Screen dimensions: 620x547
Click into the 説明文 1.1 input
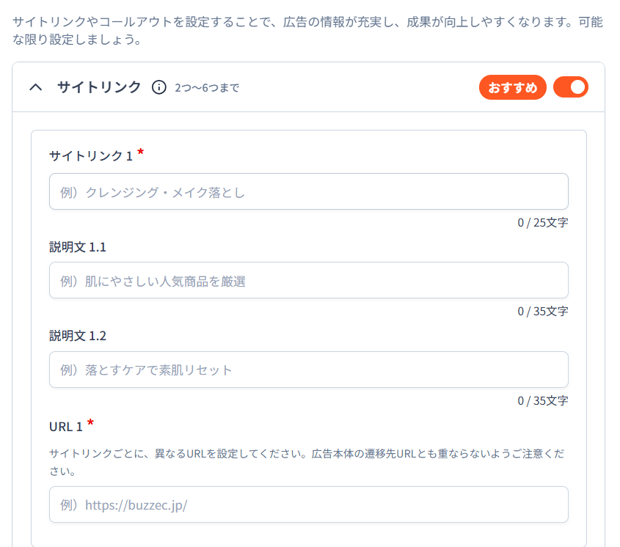(308, 281)
